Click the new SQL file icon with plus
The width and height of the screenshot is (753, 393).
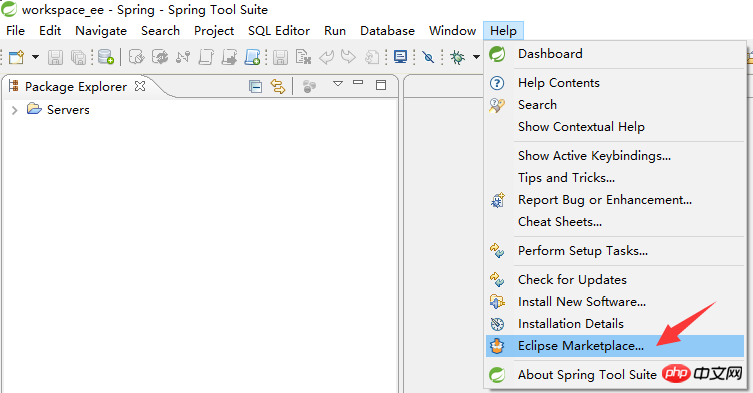pyautogui.click(x=252, y=57)
